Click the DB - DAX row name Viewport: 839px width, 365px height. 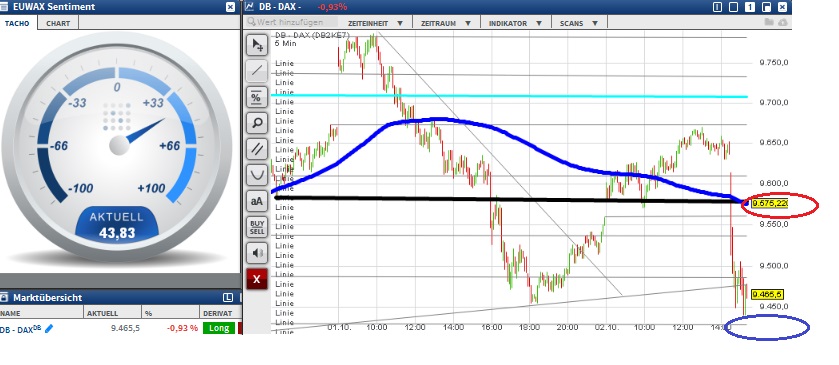[20, 329]
